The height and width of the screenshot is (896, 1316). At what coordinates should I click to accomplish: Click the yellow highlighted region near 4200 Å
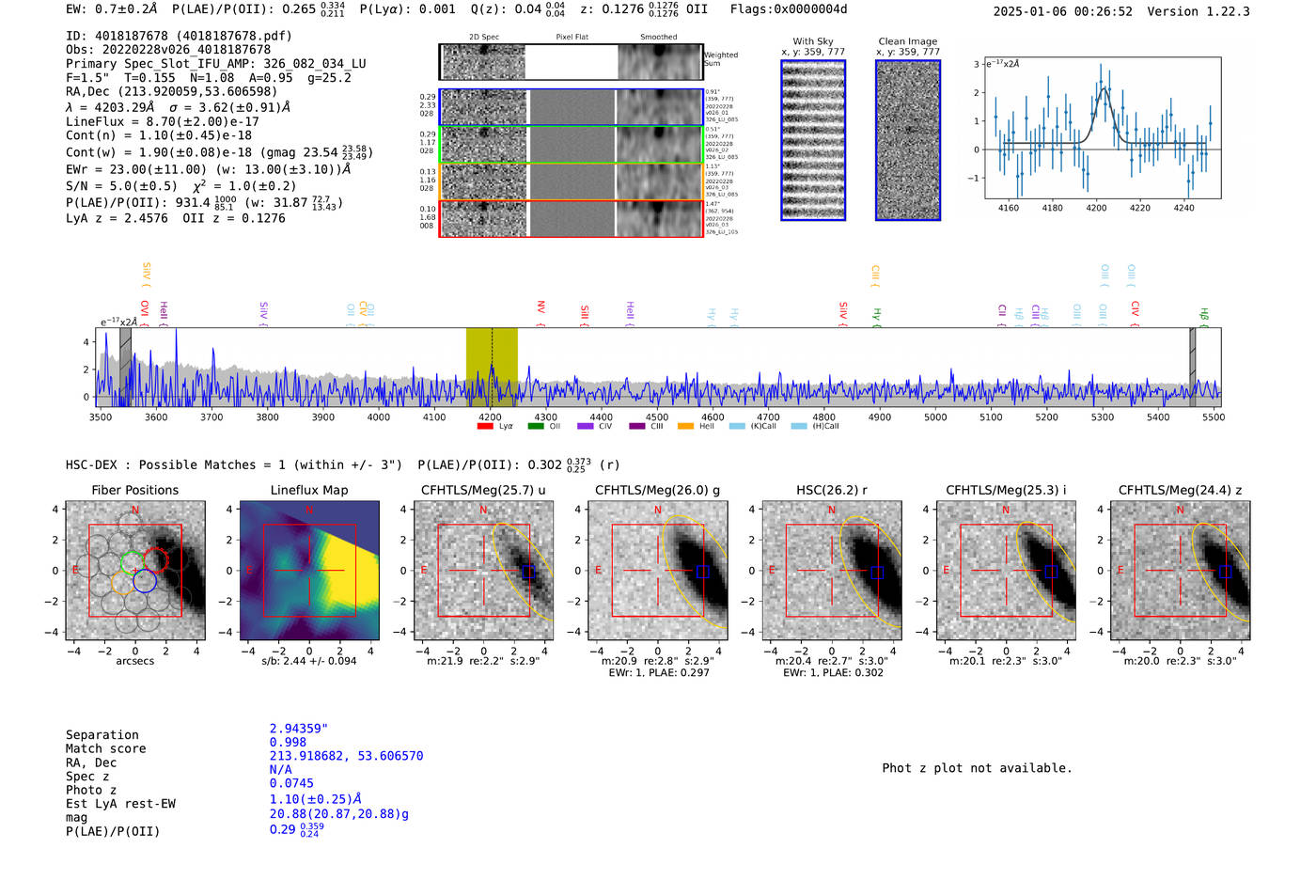[x=492, y=368]
